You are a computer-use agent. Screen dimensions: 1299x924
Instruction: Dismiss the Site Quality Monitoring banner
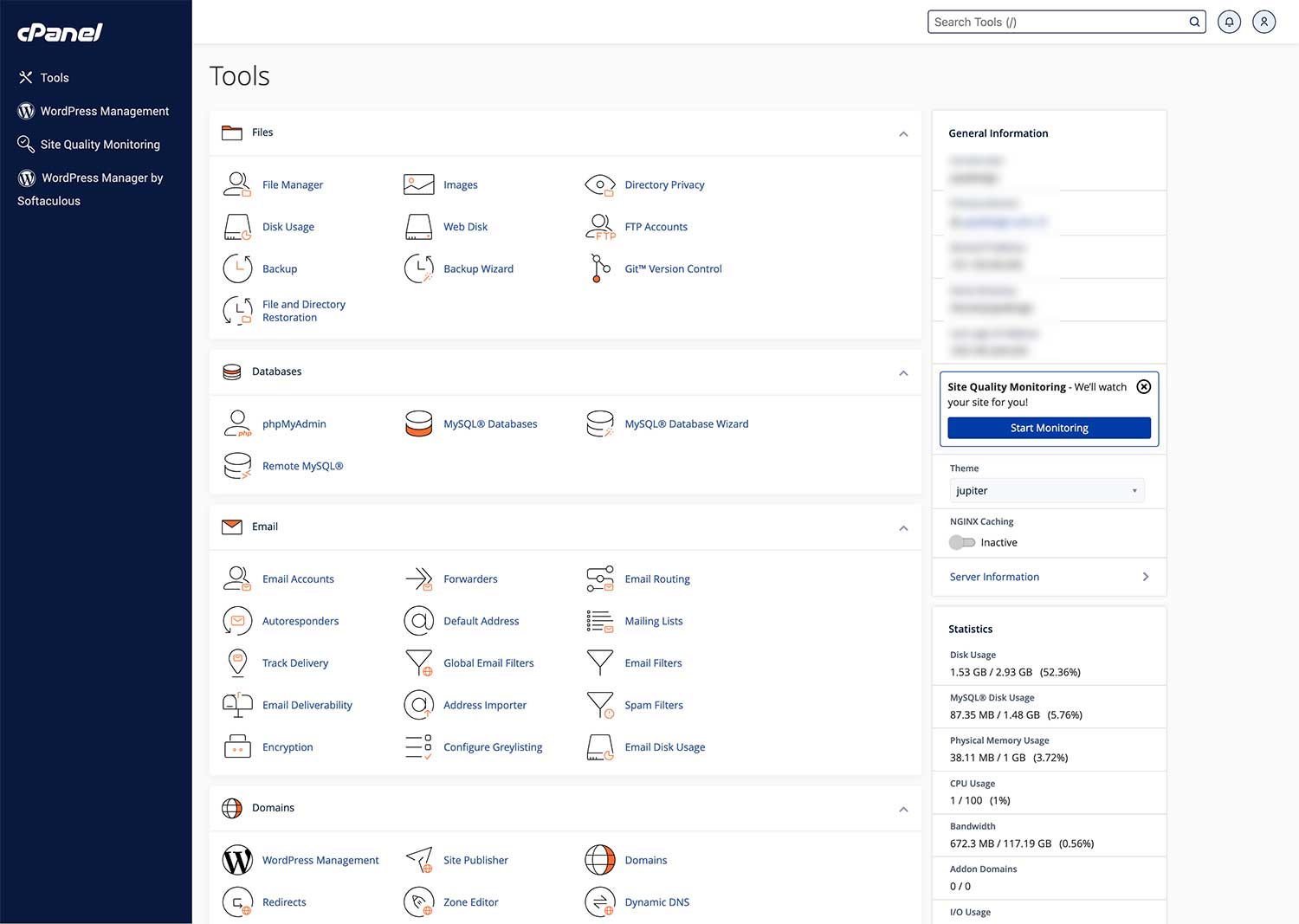(x=1144, y=387)
